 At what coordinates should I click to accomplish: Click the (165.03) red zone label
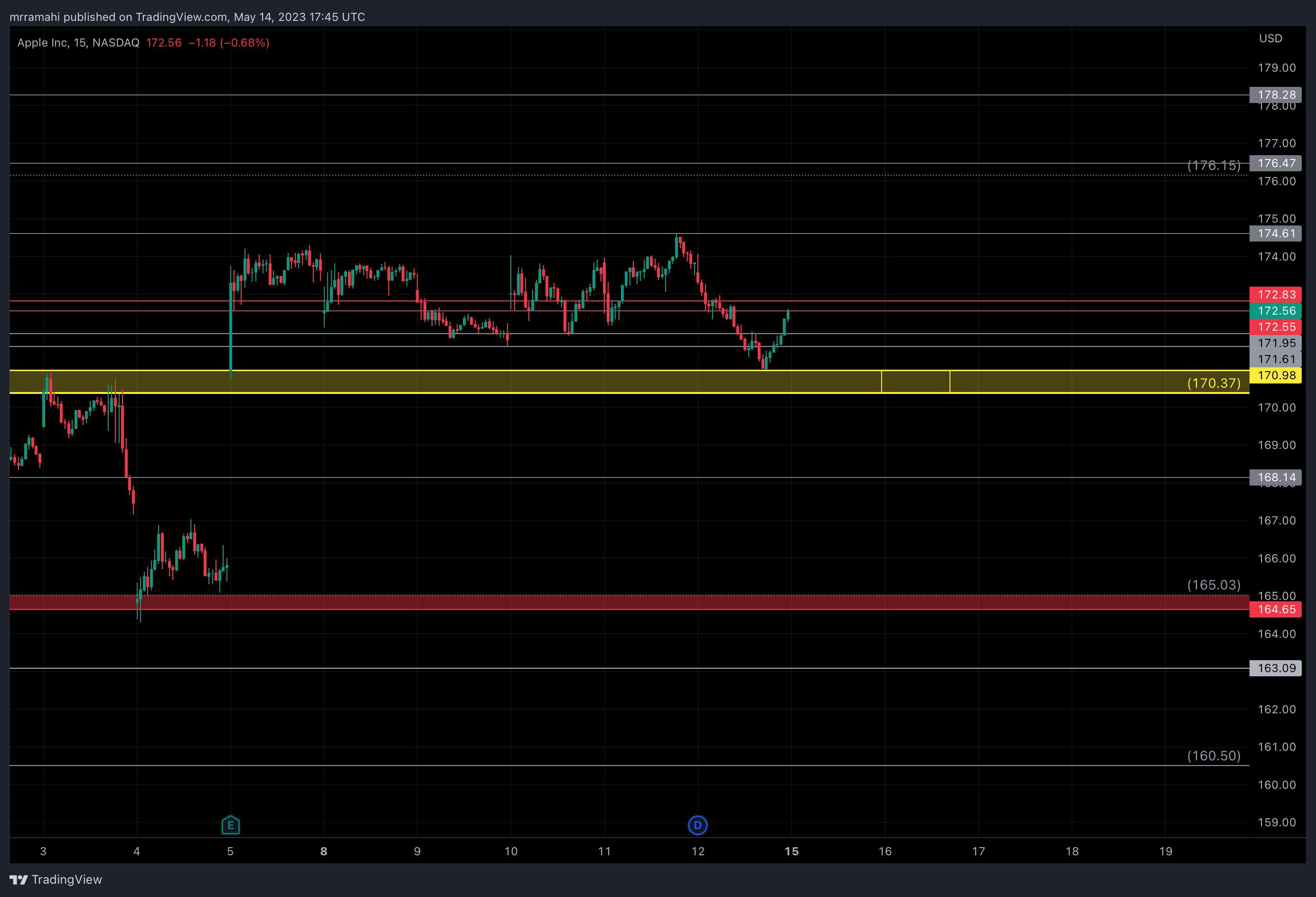1213,585
